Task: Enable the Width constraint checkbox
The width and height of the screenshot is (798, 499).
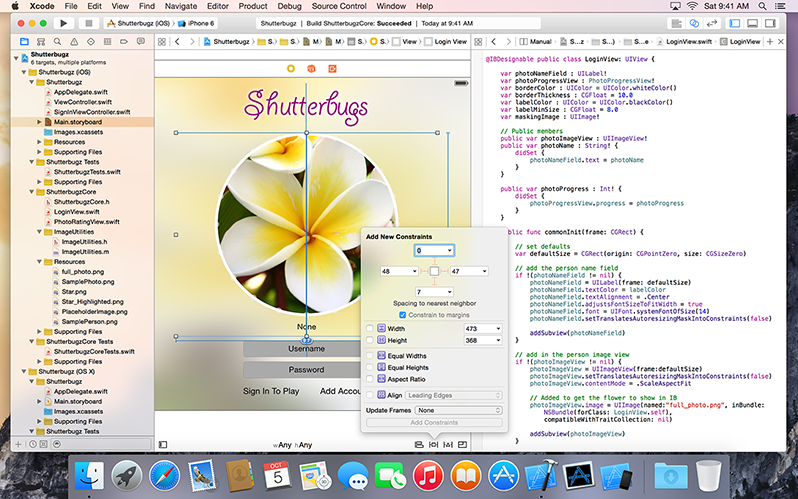Action: coord(370,328)
